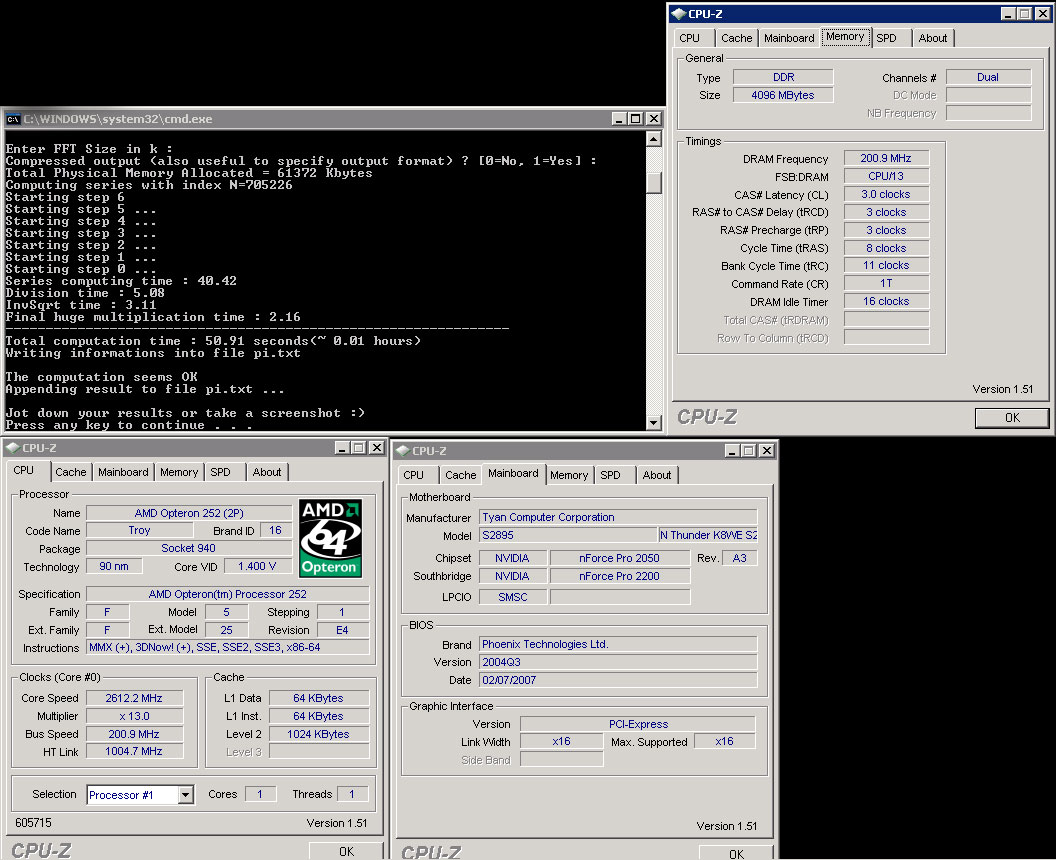Image resolution: width=1056 pixels, height=860 pixels.
Task: Click cmd.exe scrollbar up arrow
Action: 653,139
